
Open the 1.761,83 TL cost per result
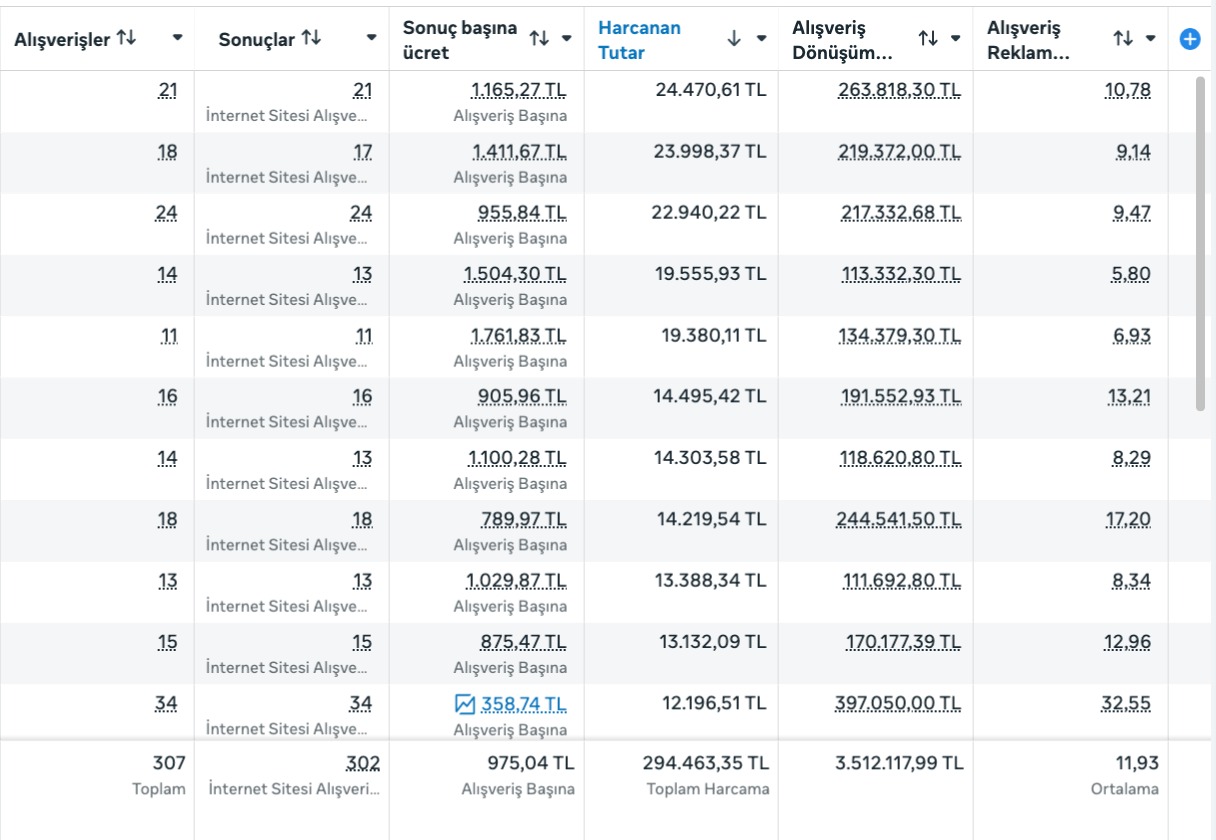(518, 336)
